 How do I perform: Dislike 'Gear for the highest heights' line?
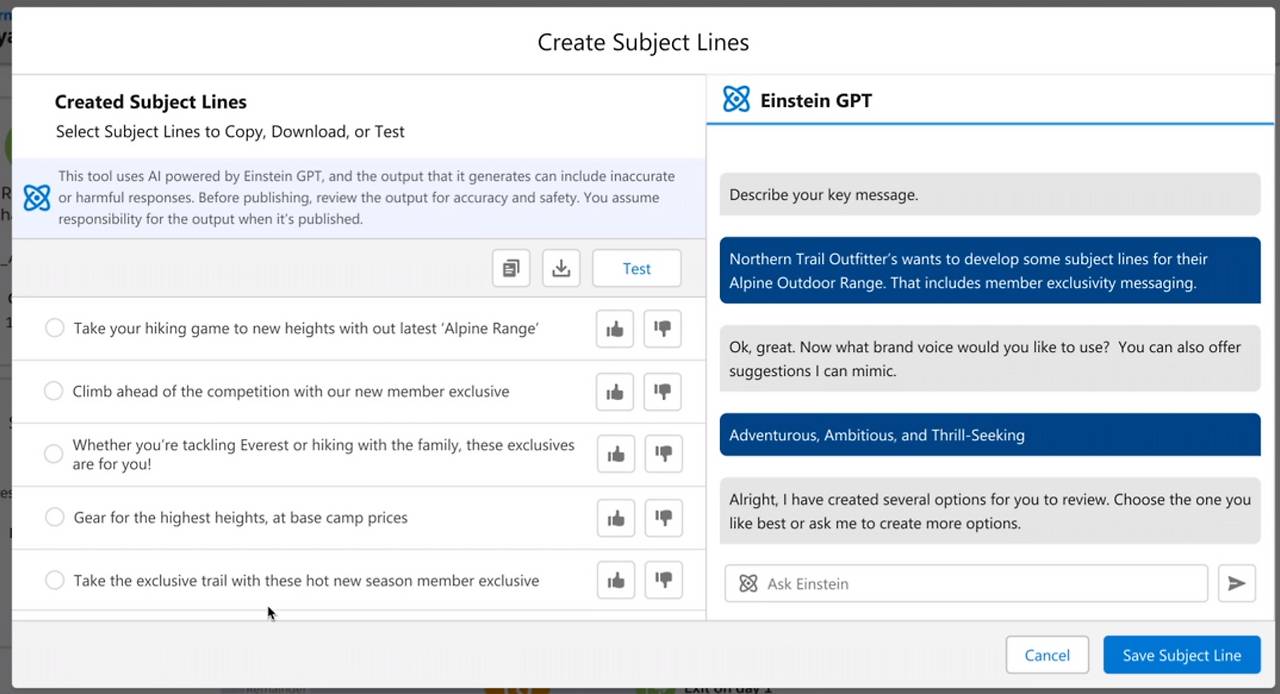[x=662, y=518]
